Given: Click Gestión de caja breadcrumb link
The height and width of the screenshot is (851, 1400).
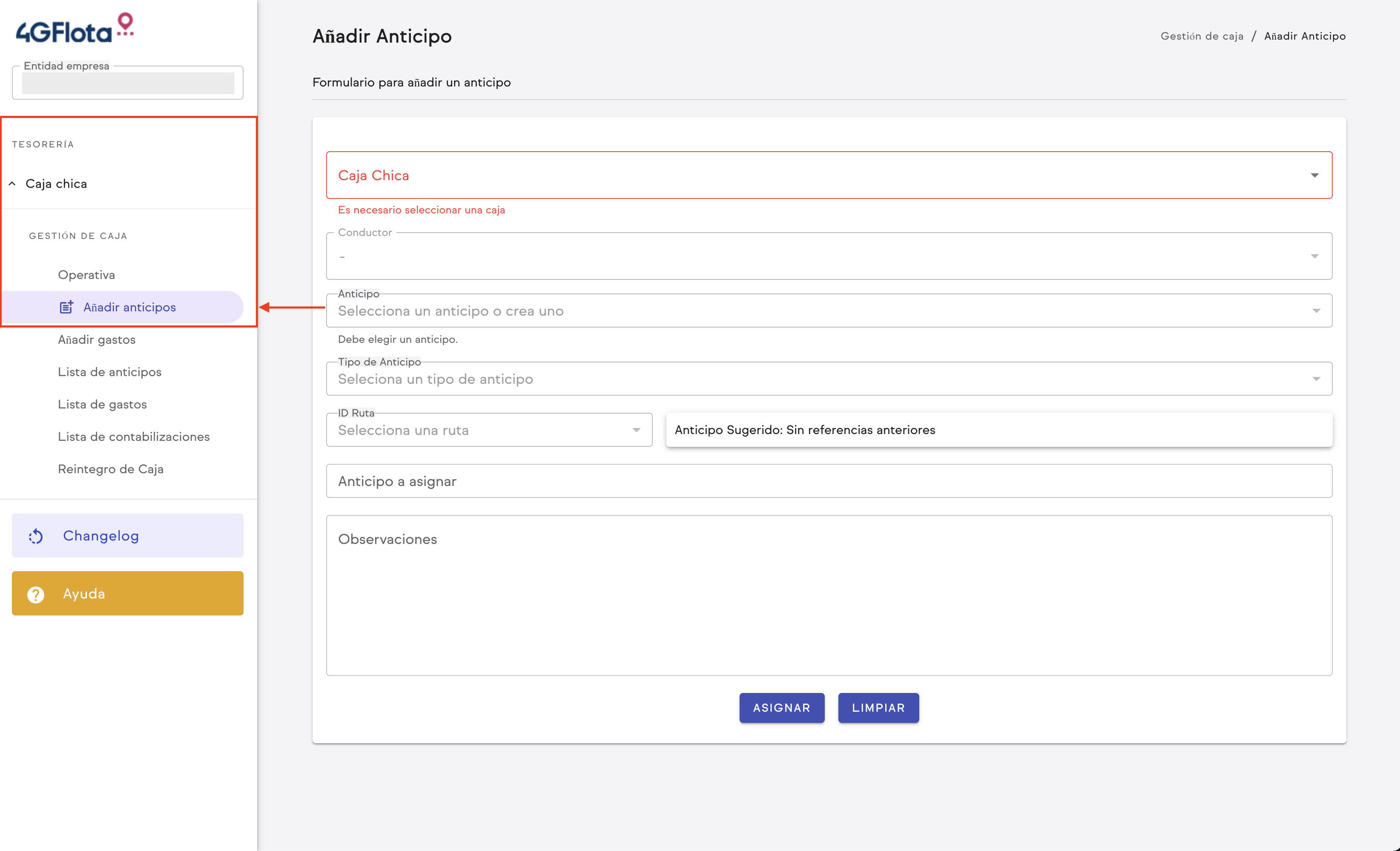Looking at the screenshot, I should coord(1202,36).
